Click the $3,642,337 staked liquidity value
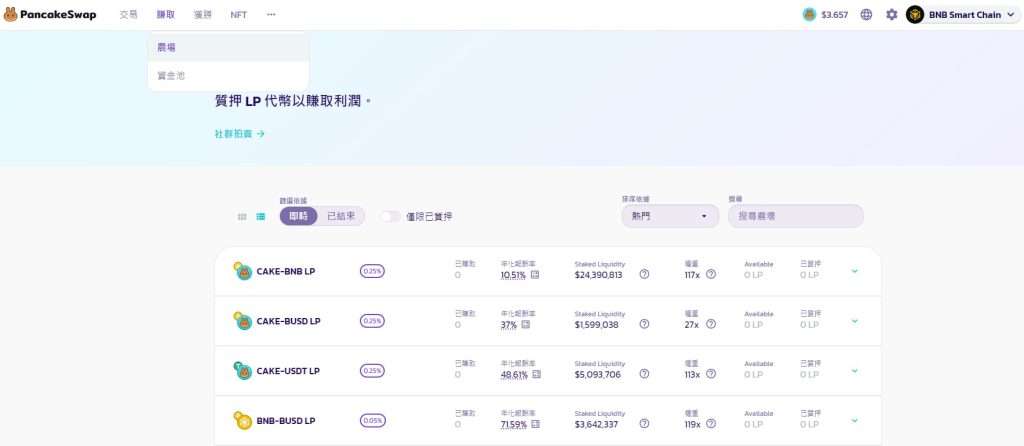 click(x=598, y=424)
